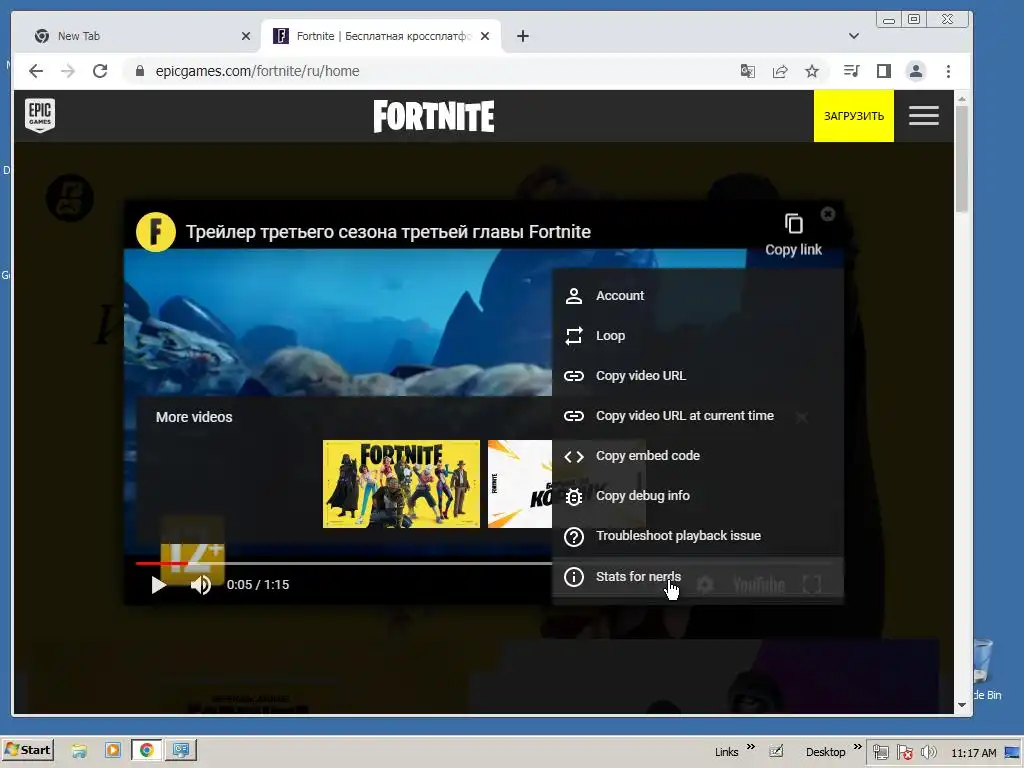
Task: Go back using browser back arrow
Action: pos(36,71)
